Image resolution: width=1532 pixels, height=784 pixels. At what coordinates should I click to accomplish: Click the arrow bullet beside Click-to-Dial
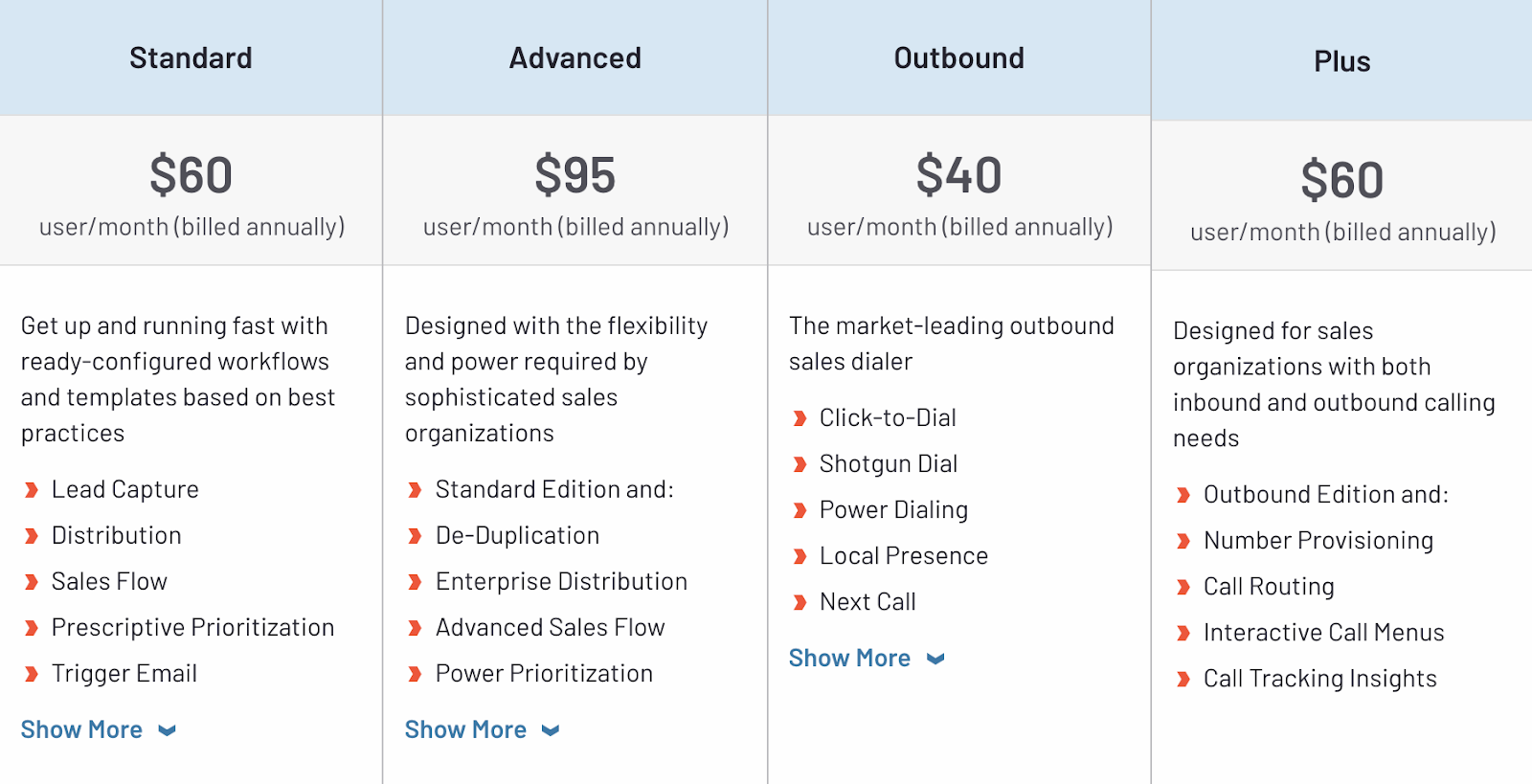[800, 418]
